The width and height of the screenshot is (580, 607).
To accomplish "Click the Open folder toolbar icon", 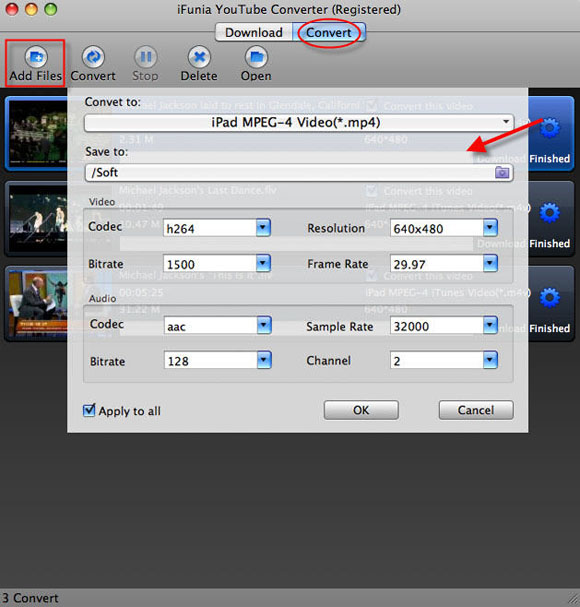I will (256, 57).
